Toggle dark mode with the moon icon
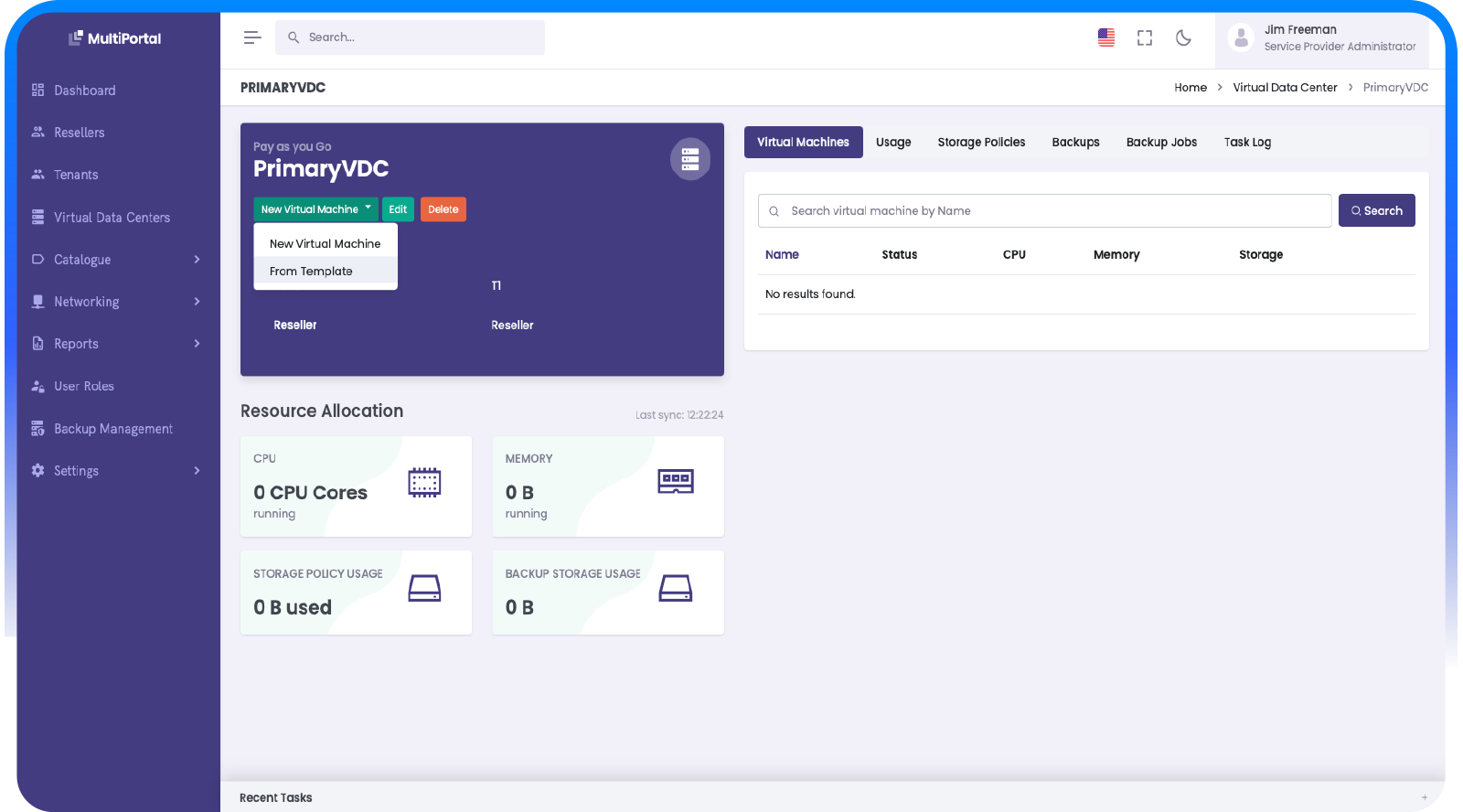 1183,37
